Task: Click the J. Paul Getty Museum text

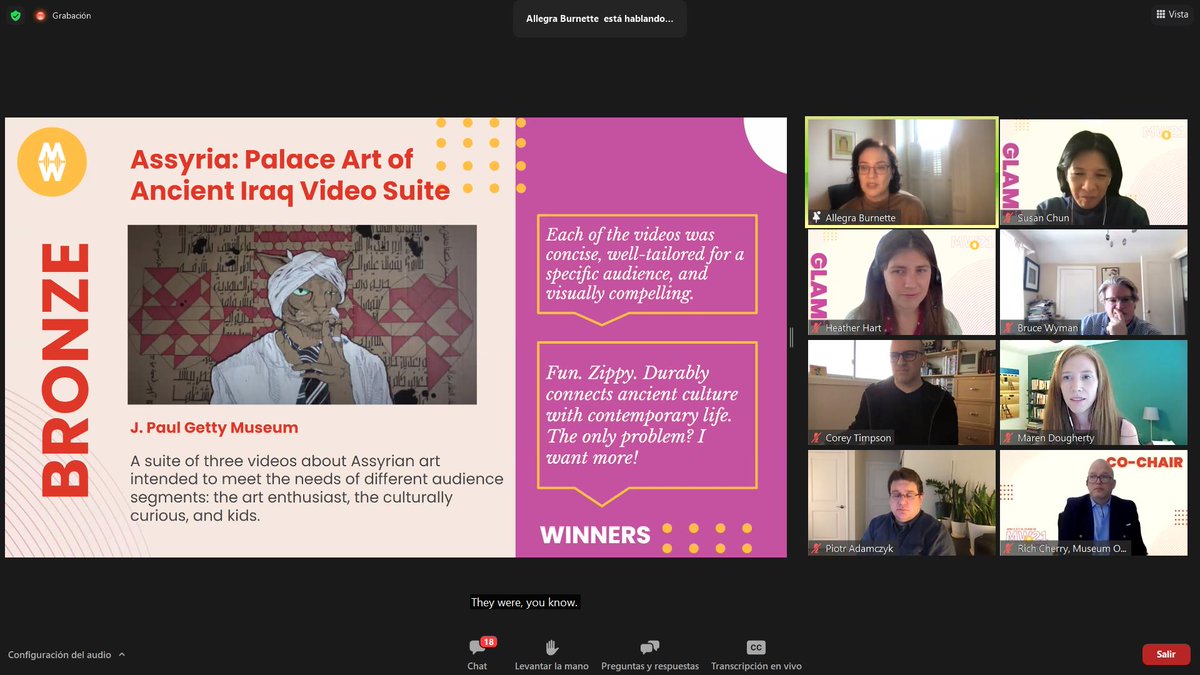Action: (x=214, y=428)
